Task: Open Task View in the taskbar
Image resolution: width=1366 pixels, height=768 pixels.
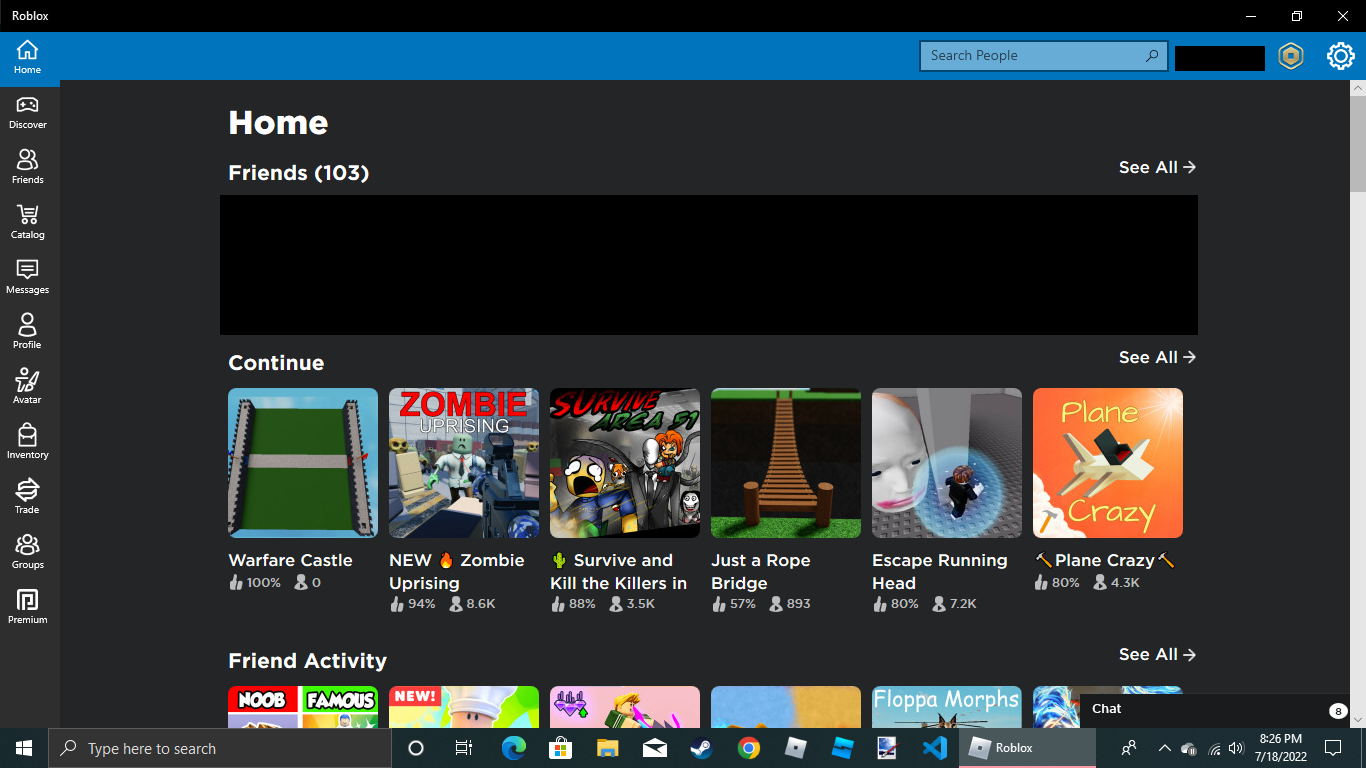Action: click(464, 748)
